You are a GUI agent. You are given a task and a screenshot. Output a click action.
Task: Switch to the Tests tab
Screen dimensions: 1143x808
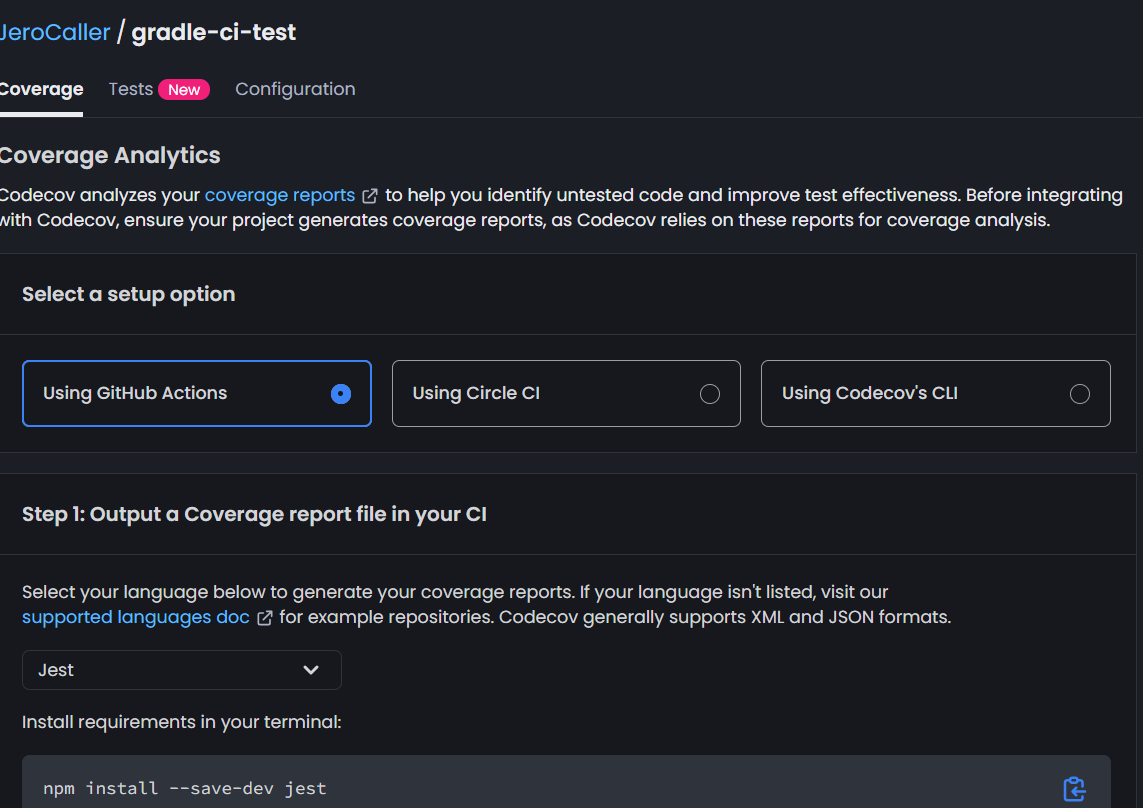pos(130,89)
